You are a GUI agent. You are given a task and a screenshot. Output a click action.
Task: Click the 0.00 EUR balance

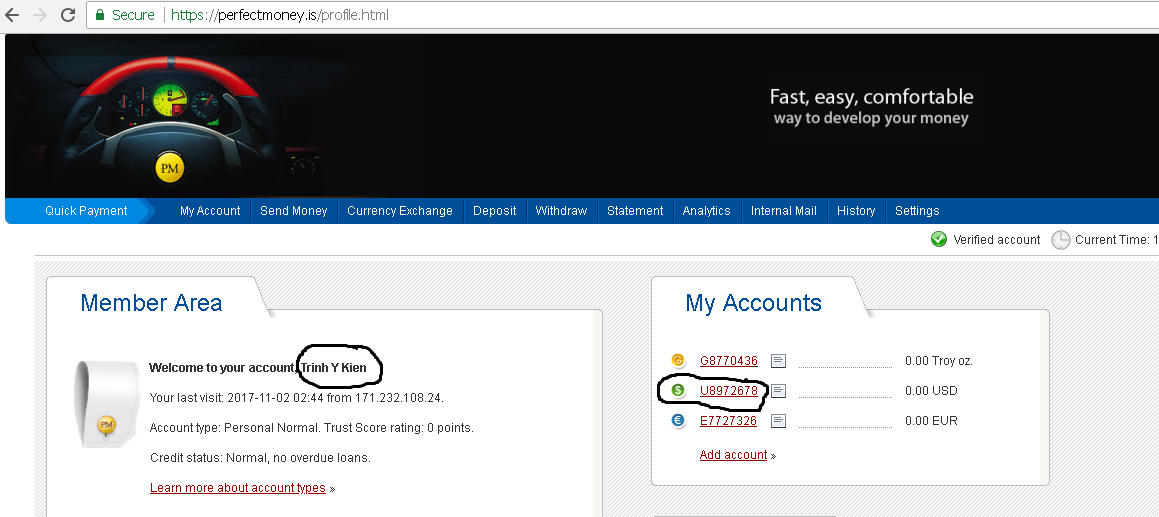point(931,421)
